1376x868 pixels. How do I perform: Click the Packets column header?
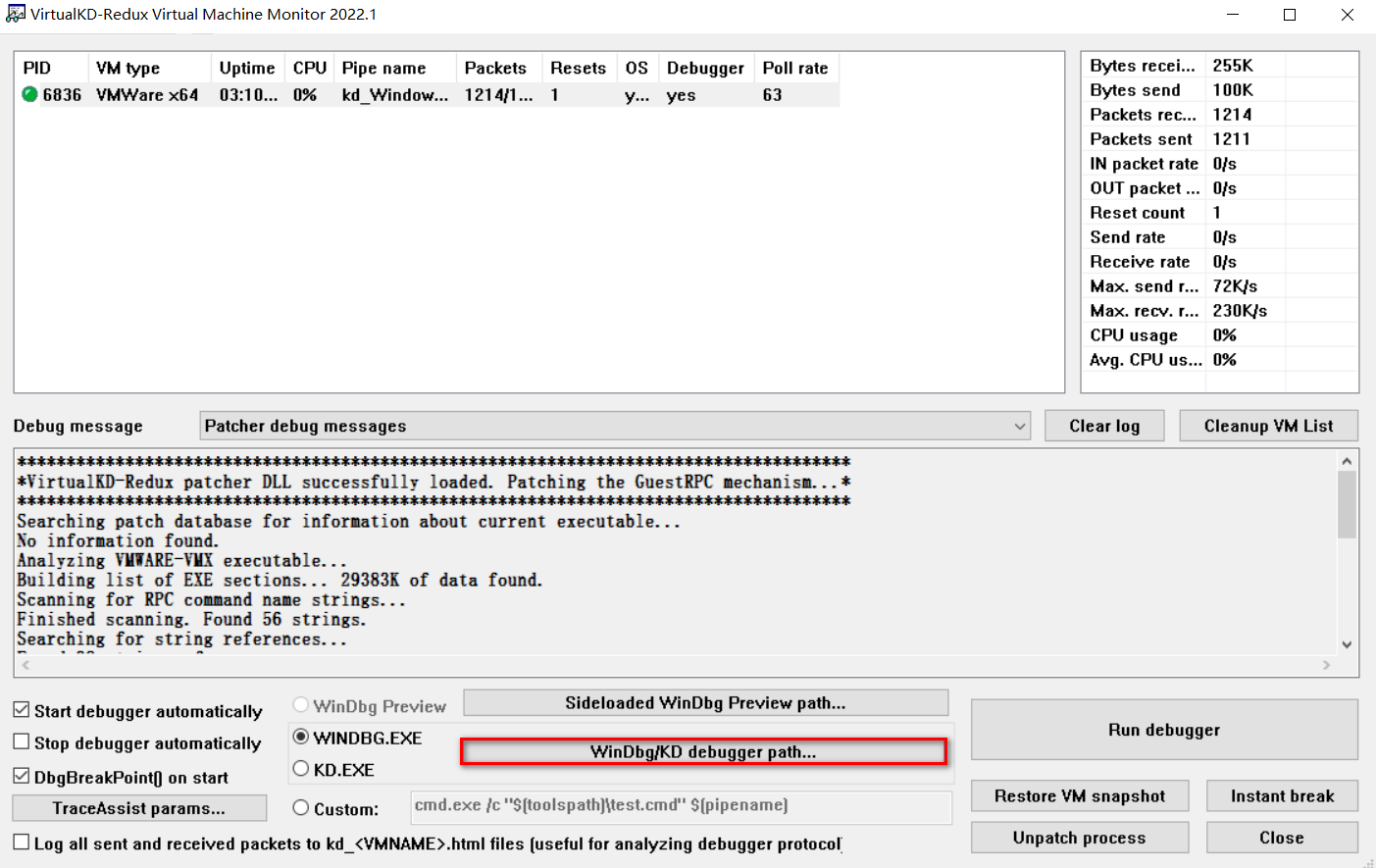click(x=498, y=68)
